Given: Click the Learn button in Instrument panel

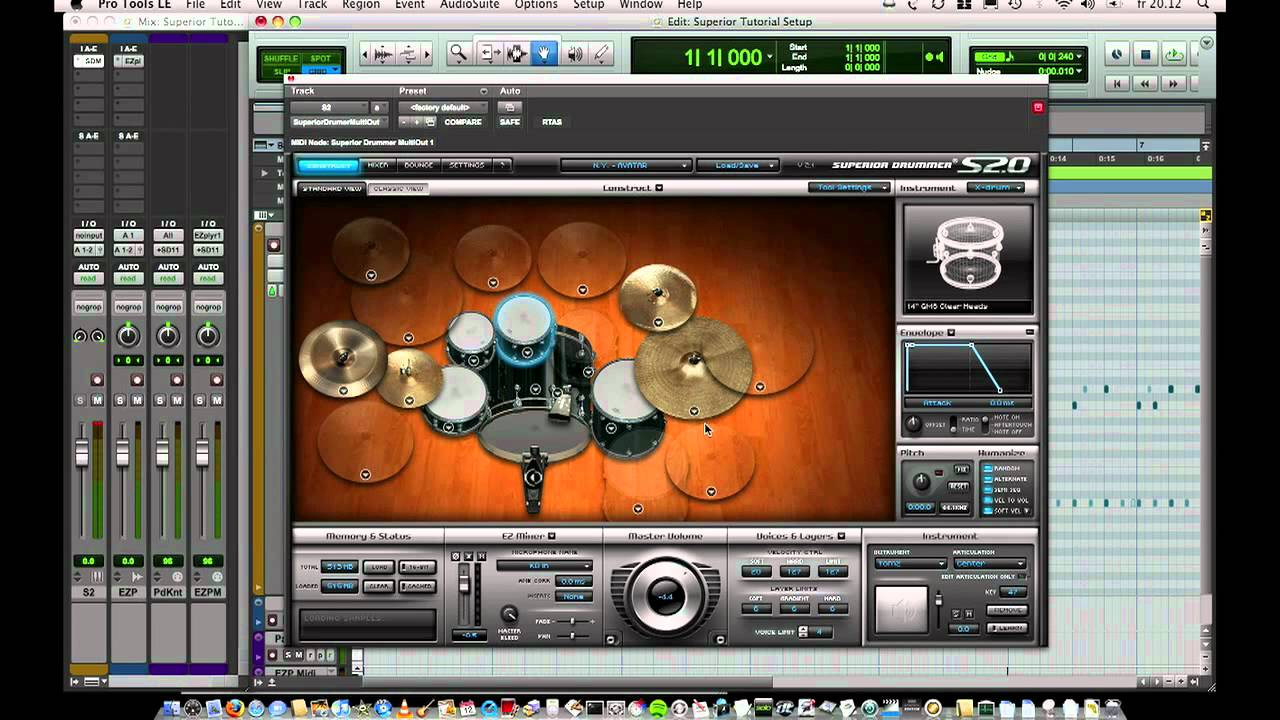Looking at the screenshot, I should point(1006,628).
